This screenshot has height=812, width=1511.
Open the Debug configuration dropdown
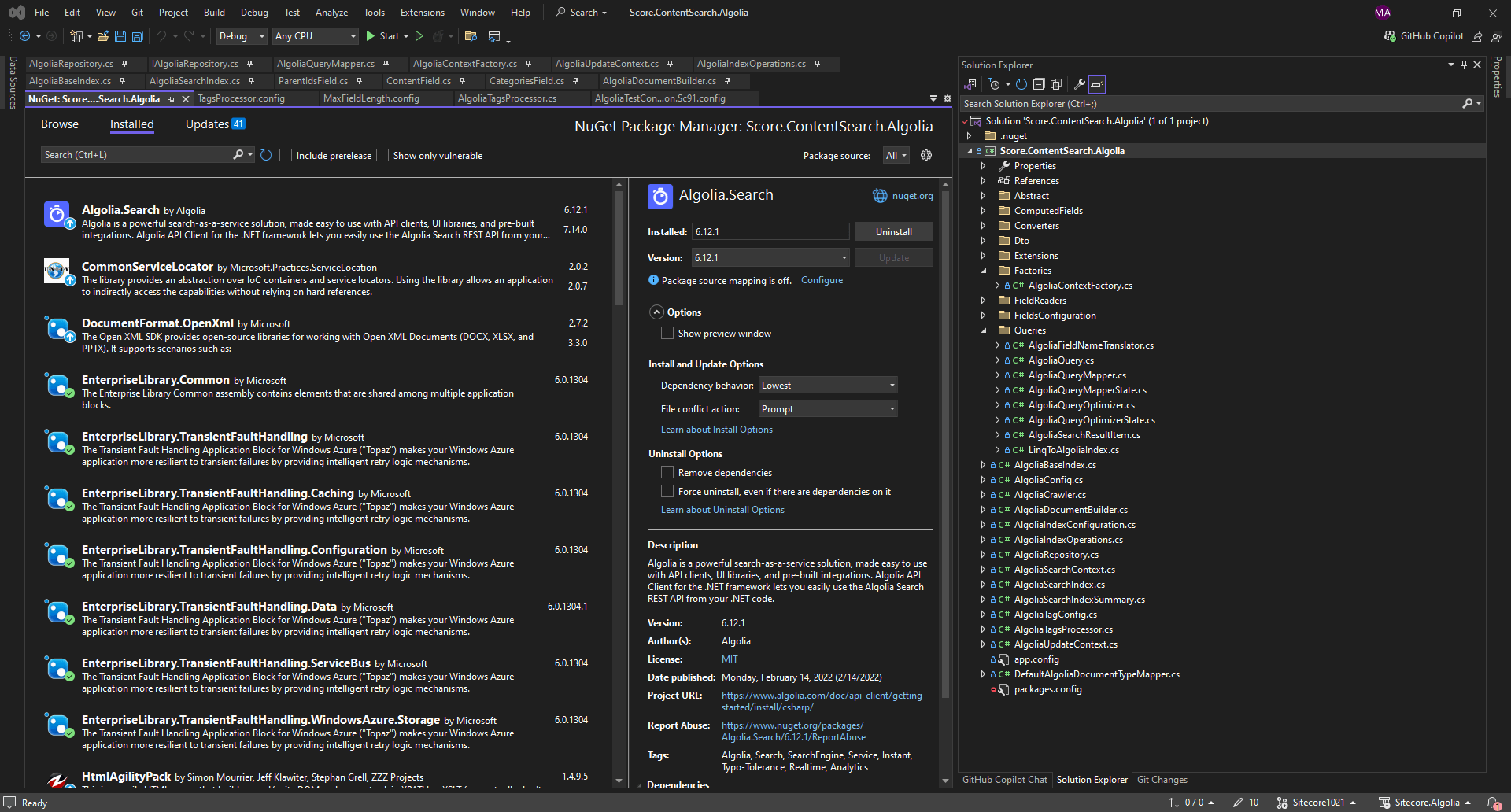point(241,36)
